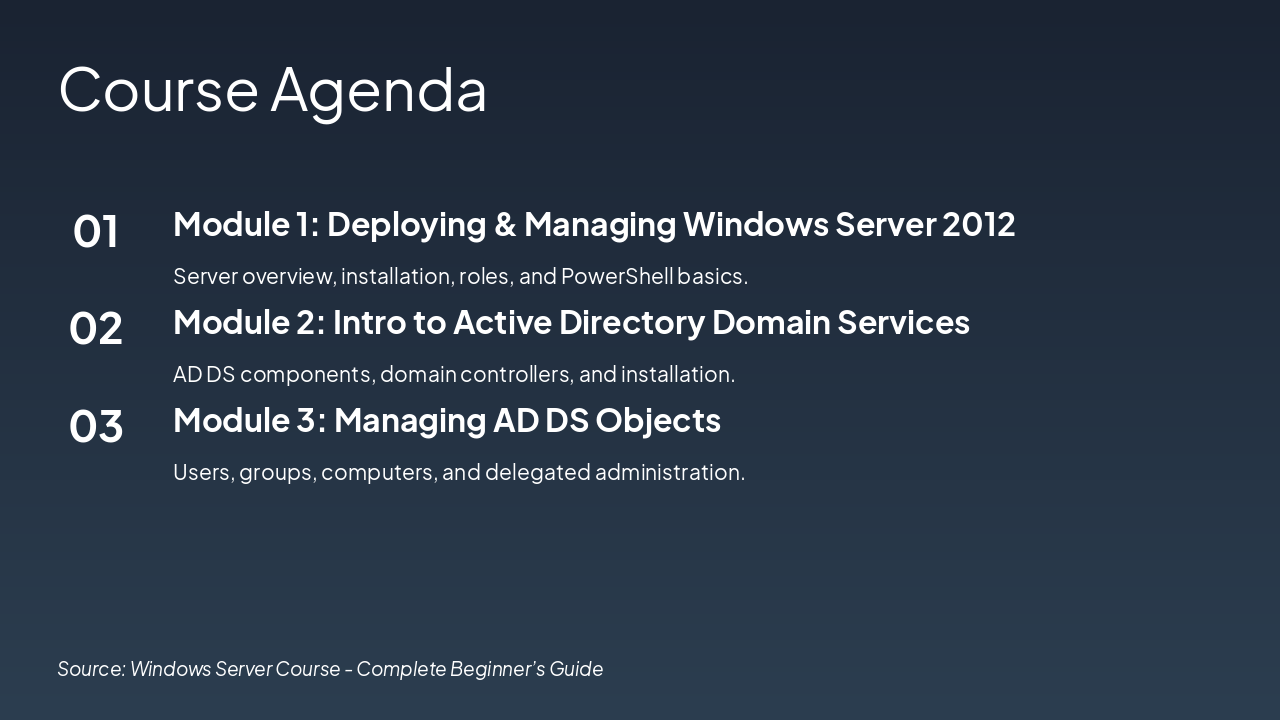Viewport: 1280px width, 720px height.
Task: Click the Module 2 description line
Action: 455,374
